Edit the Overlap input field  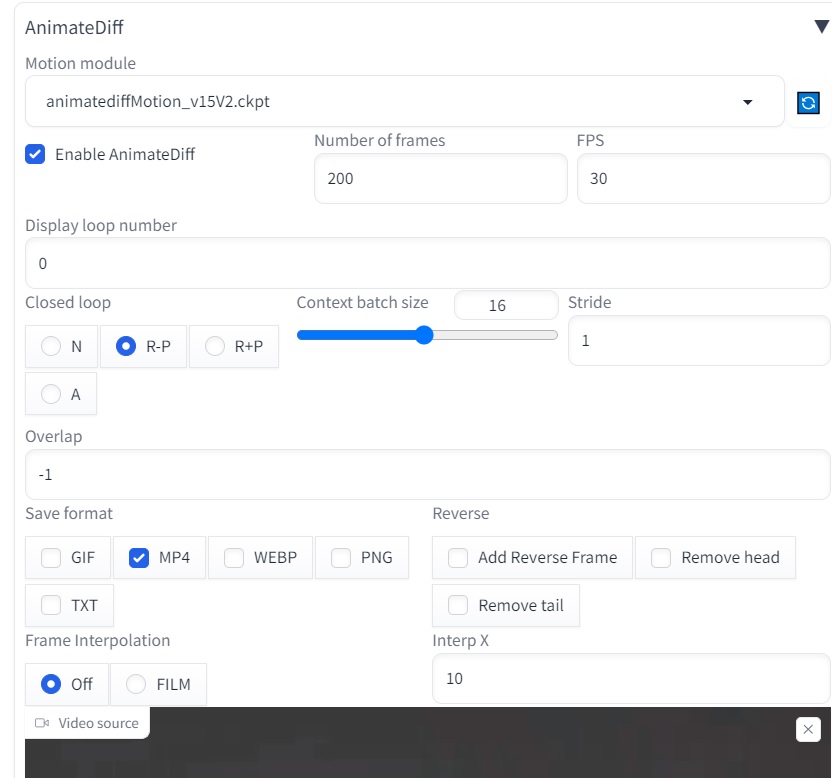(428, 474)
